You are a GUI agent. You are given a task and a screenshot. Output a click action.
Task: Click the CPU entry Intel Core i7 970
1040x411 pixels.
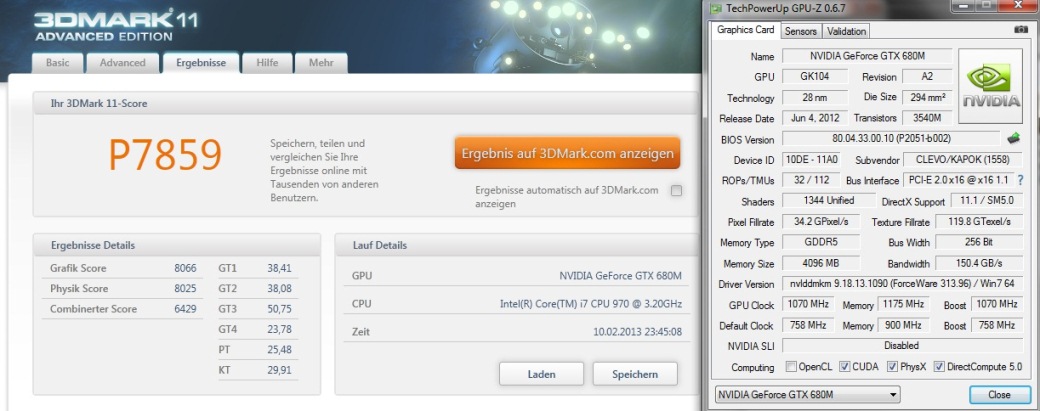[591, 304]
